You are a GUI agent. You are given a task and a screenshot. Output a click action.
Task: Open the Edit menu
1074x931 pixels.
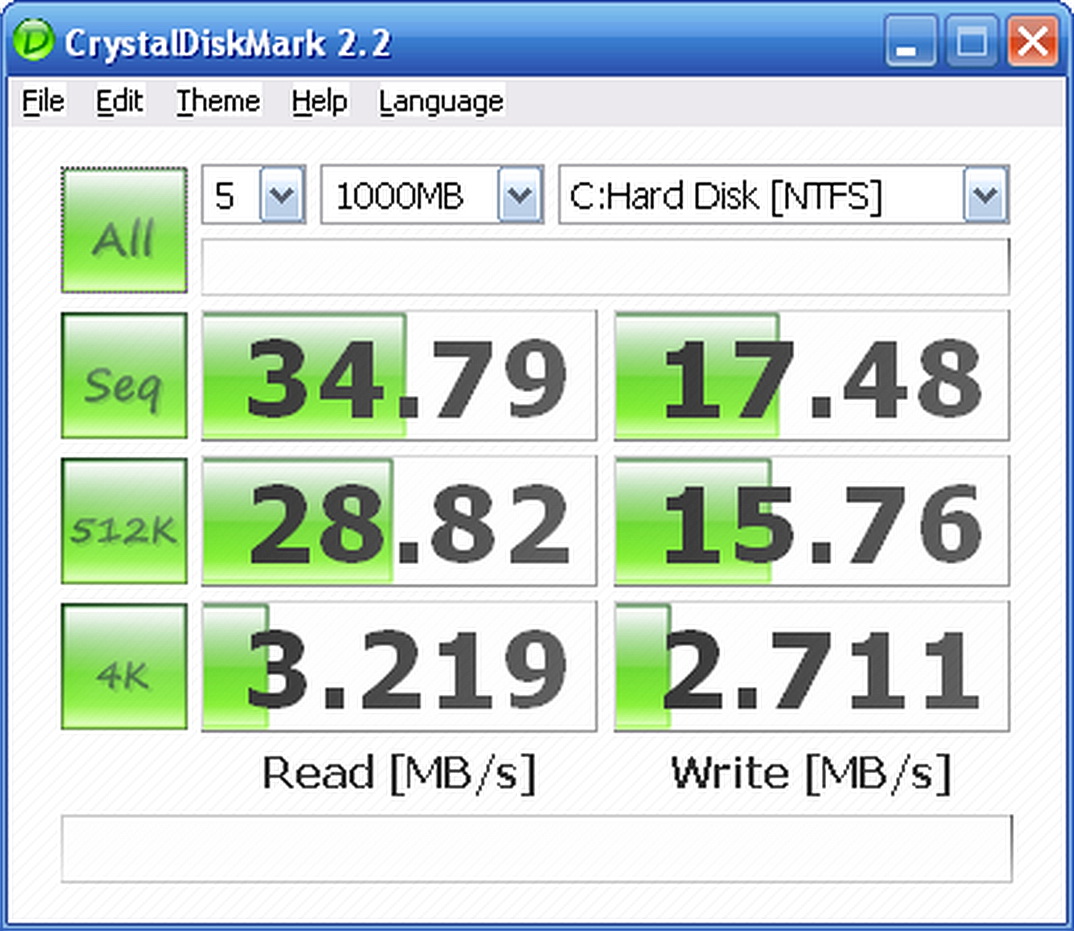pyautogui.click(x=119, y=101)
